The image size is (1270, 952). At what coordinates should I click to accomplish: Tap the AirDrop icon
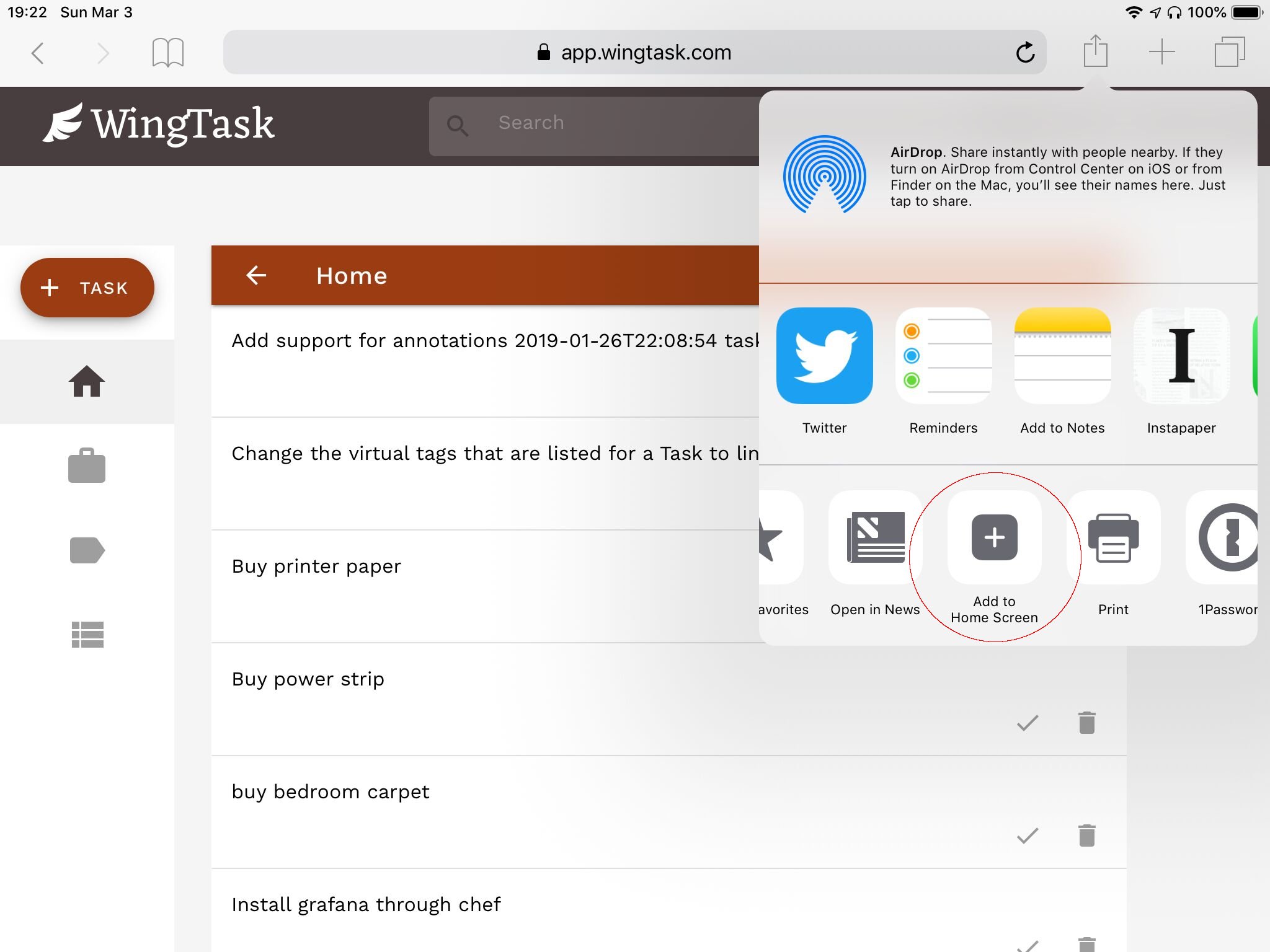[824, 174]
